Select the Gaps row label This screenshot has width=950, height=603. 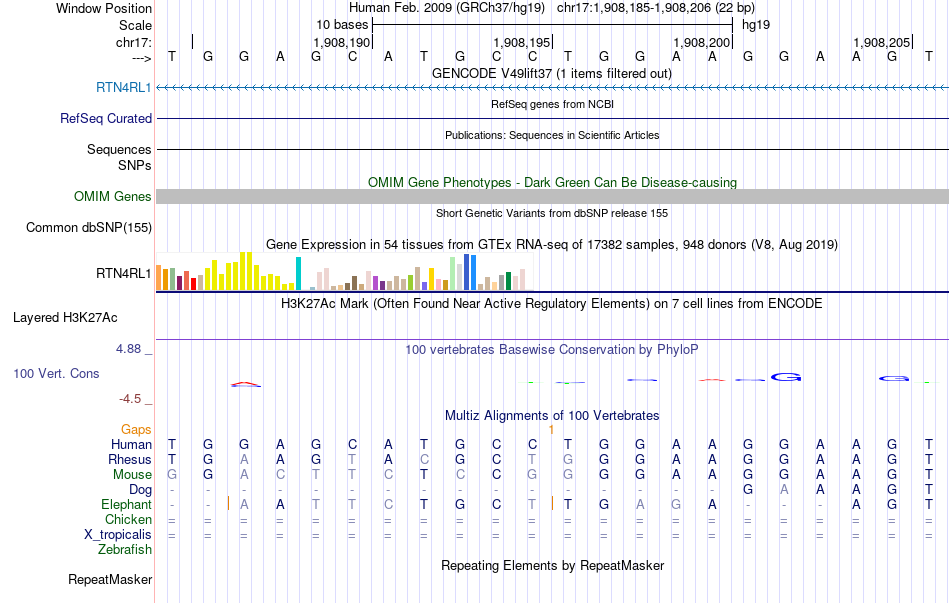tap(136, 429)
